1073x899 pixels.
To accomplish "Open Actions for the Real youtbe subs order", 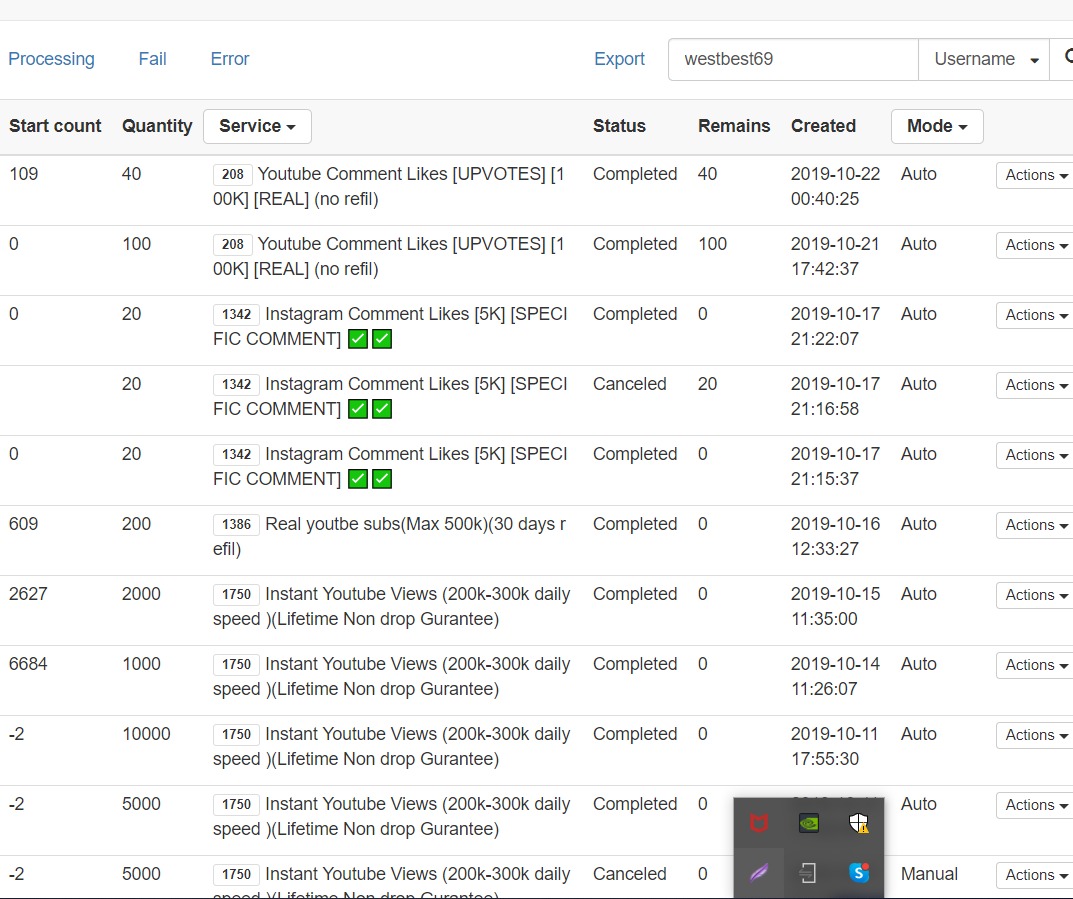I will pos(1035,525).
